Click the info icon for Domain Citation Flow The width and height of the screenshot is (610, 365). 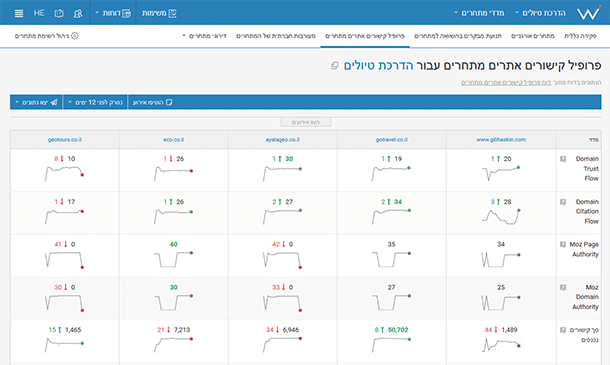tap(563, 202)
